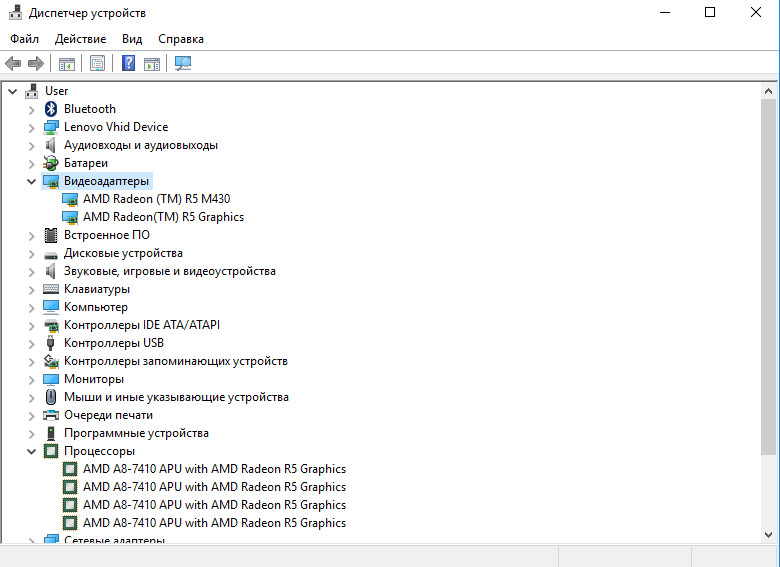Select the Дисковые устройства label
The image size is (780, 567).
coord(123,253)
